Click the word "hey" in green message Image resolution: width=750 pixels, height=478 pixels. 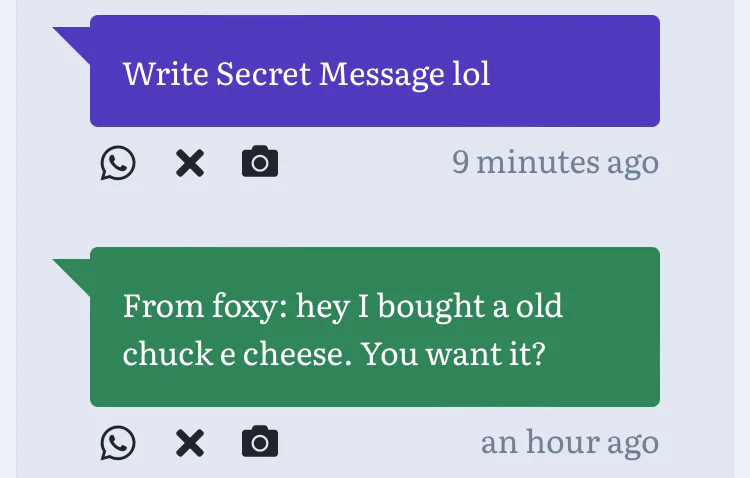[323, 306]
